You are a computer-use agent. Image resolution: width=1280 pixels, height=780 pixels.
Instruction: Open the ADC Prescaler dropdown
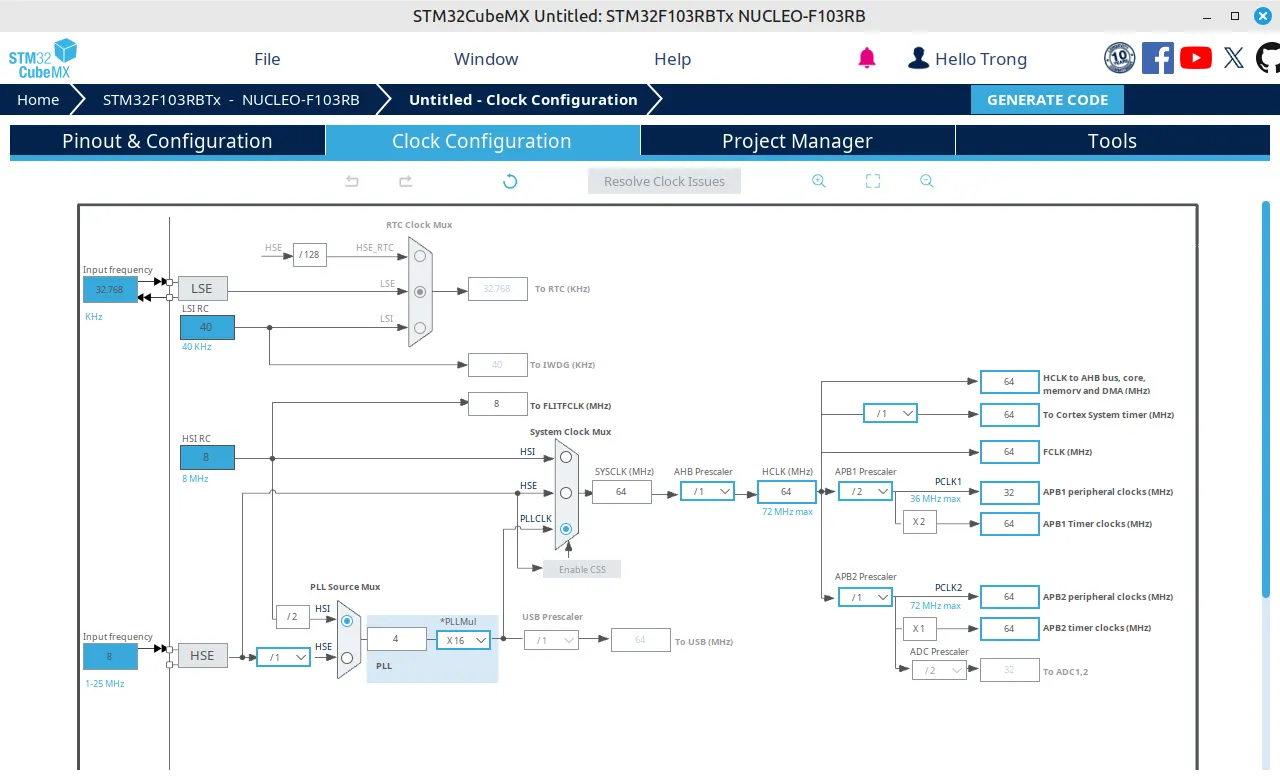coord(939,670)
